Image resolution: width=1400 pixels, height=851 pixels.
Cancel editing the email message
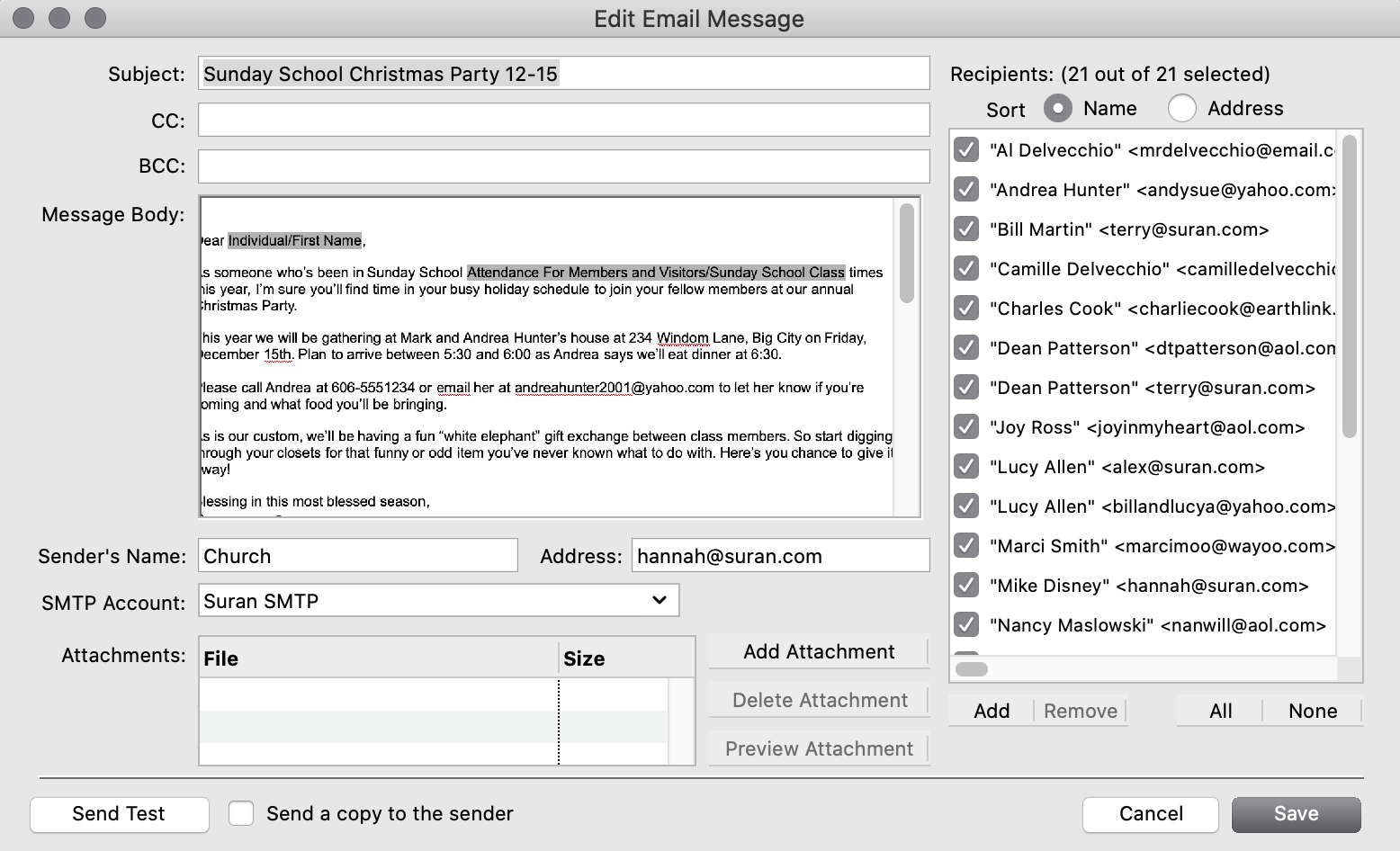click(1150, 814)
